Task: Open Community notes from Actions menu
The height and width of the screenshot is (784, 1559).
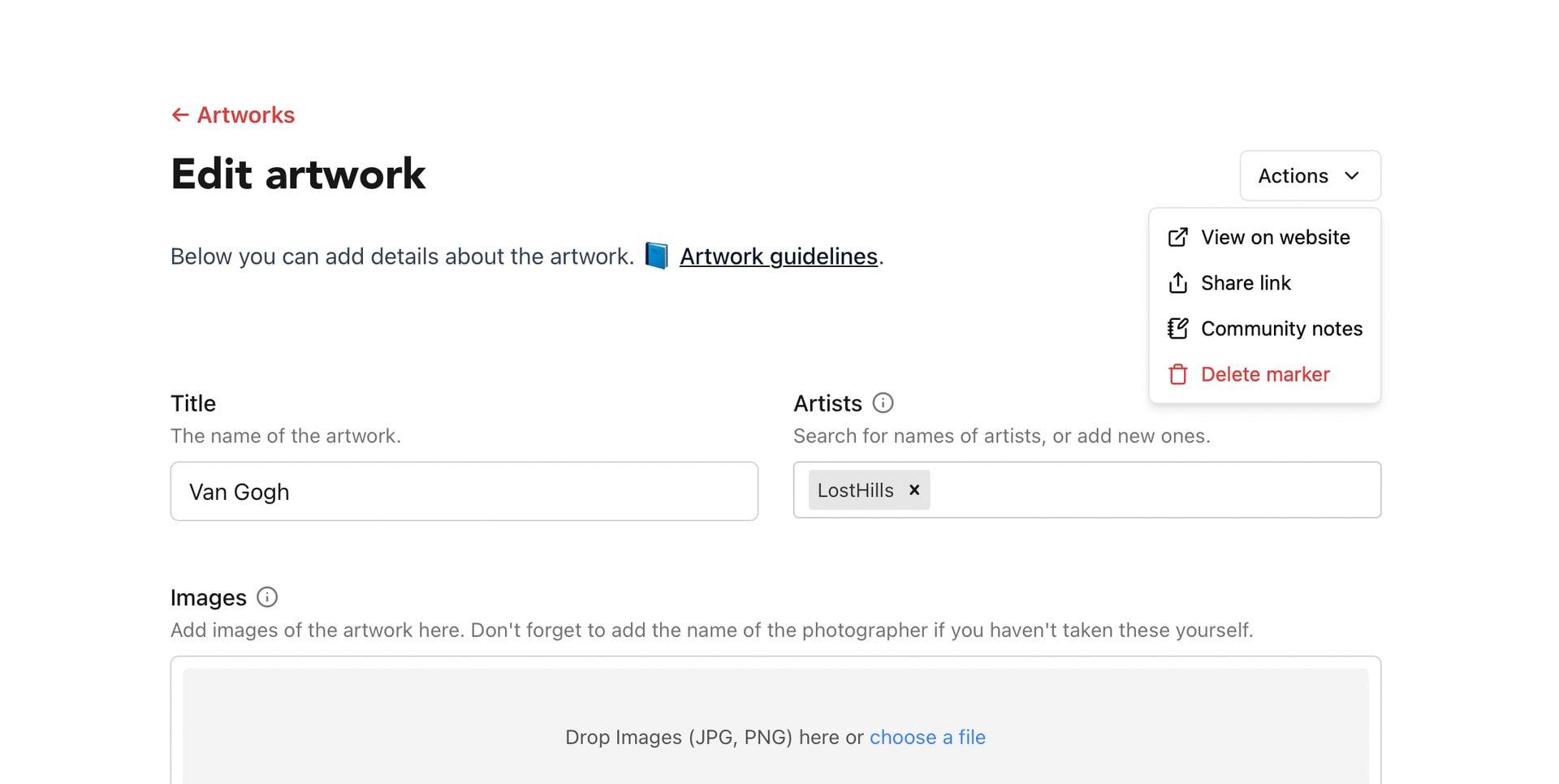Action: coord(1281,329)
